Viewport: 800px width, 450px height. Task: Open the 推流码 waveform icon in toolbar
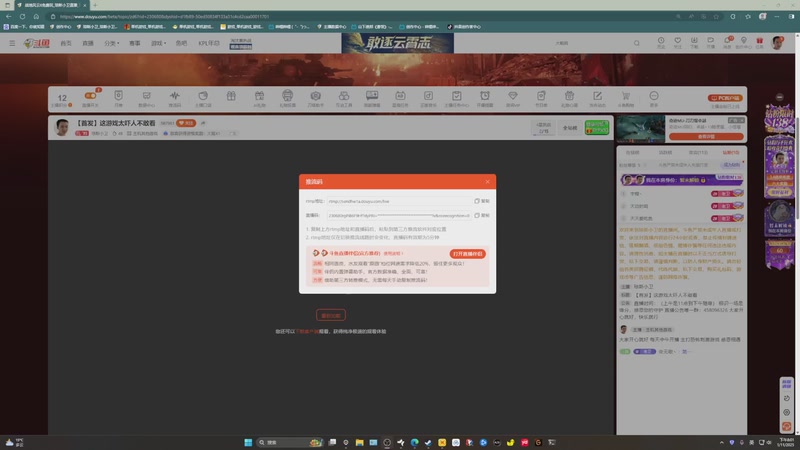tap(174, 97)
